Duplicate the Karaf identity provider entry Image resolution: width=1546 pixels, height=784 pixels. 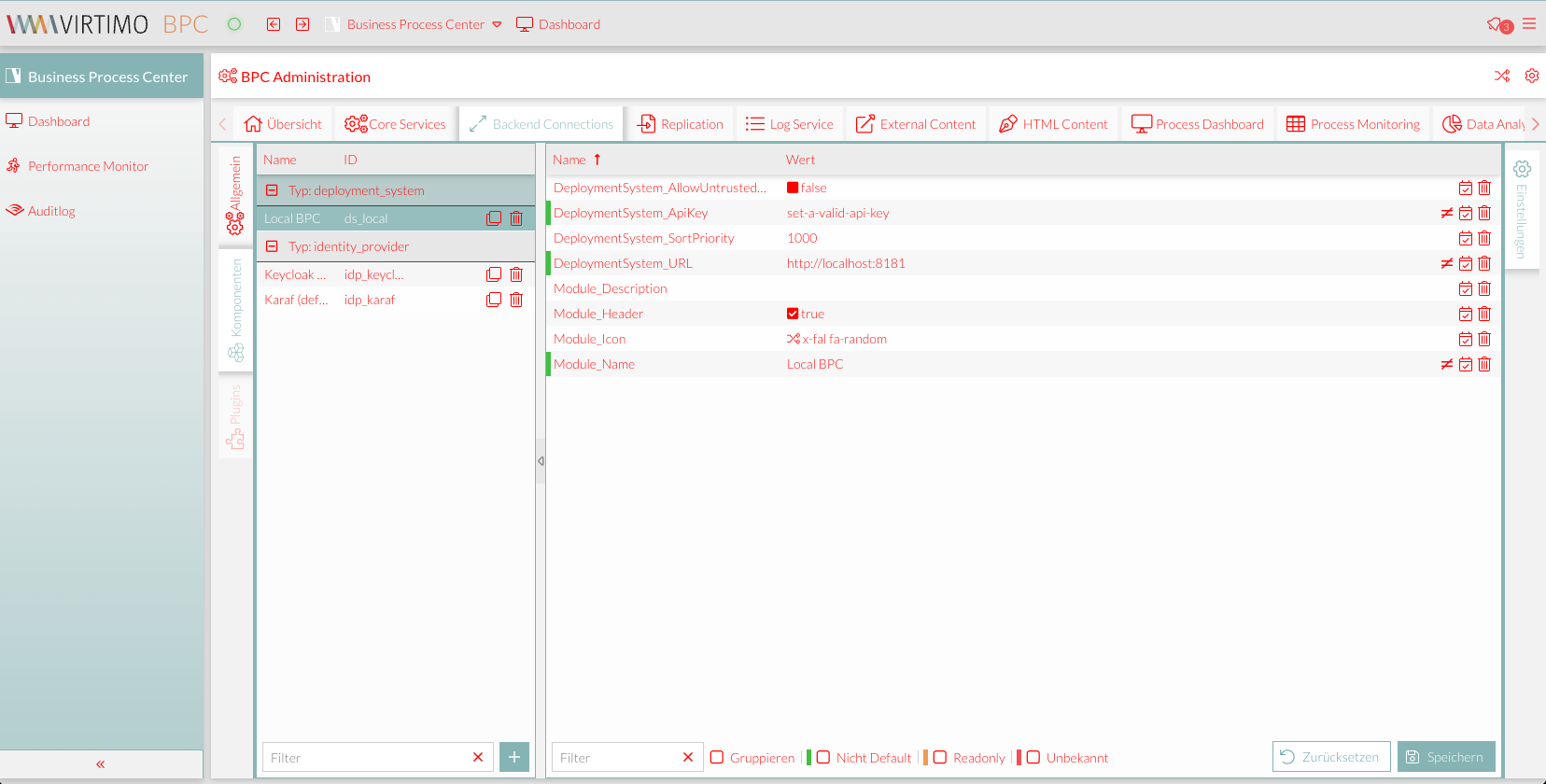[494, 300]
